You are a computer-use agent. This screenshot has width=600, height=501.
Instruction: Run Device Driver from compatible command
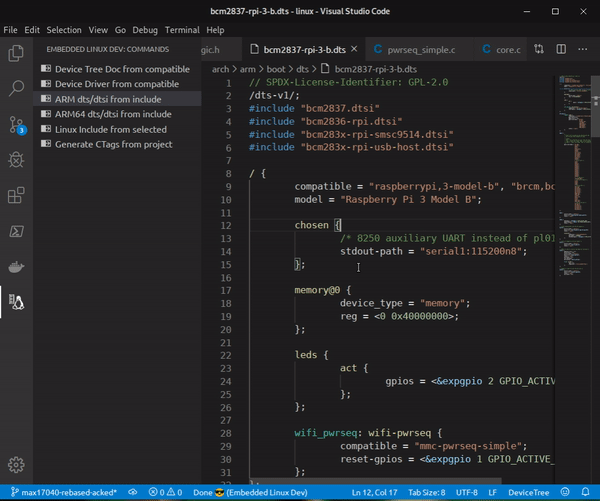tap(117, 84)
